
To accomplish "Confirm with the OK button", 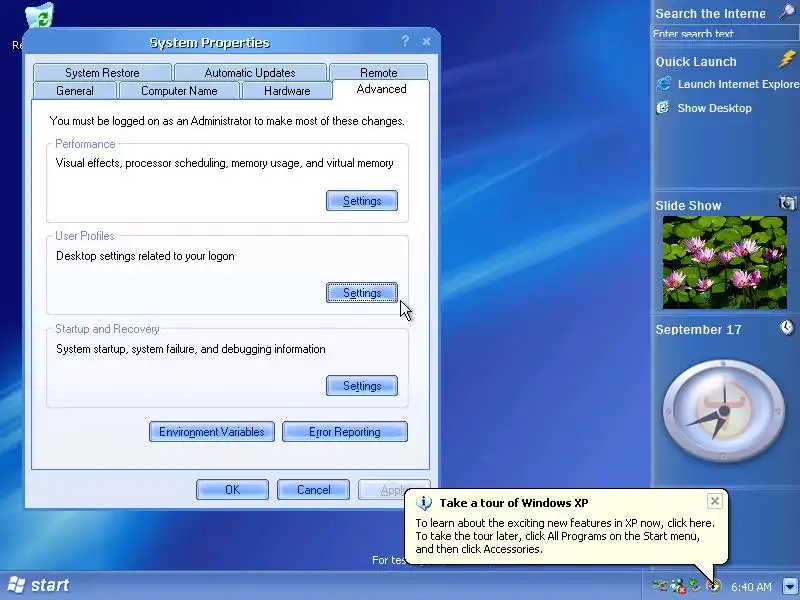I will click(x=232, y=490).
